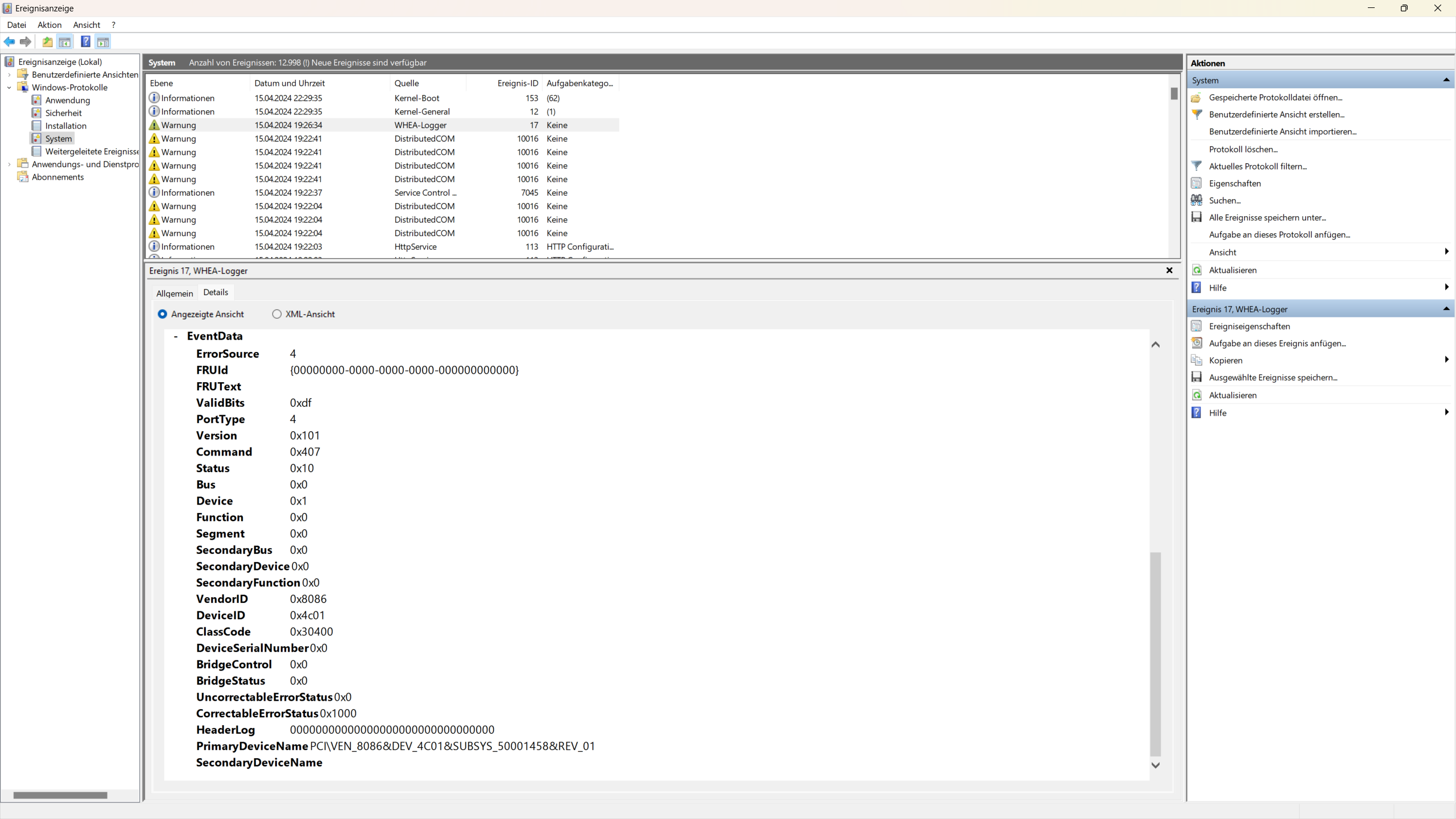Click the help question mark toolbar icon
The image size is (1456, 819).
click(85, 42)
